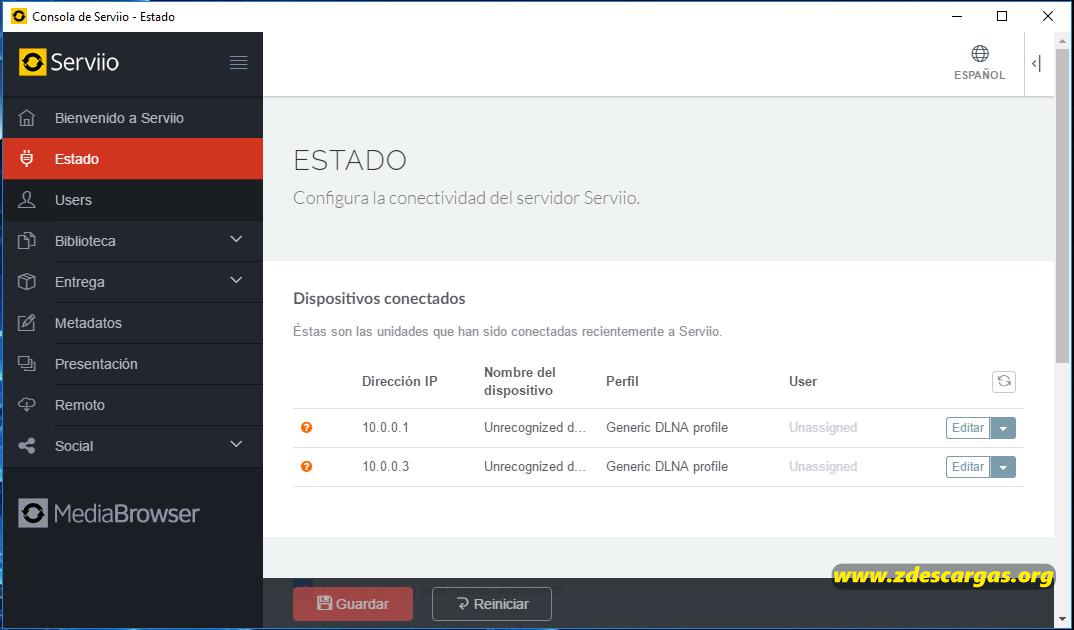Select the Estado menu item

tap(133, 159)
